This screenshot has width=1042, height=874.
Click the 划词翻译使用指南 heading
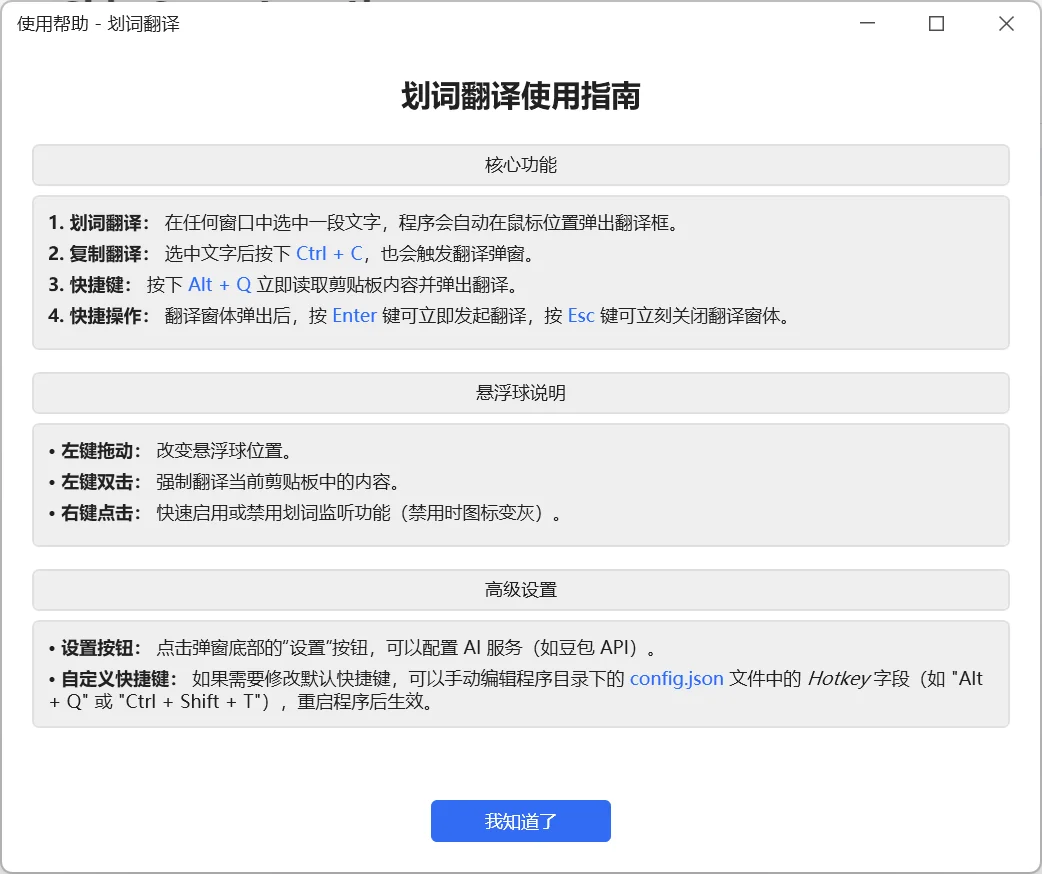[521, 96]
